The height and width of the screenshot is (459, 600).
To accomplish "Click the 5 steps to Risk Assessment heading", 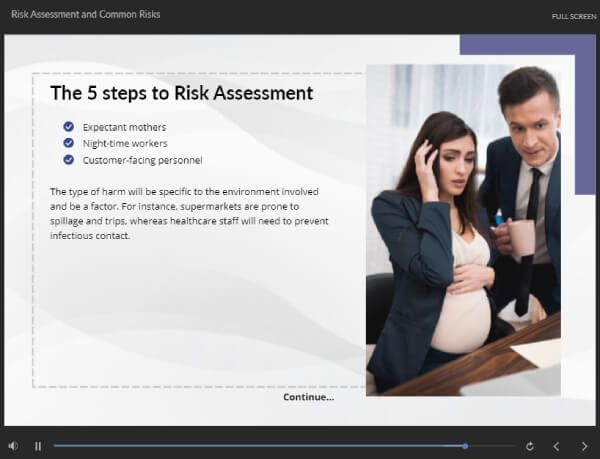I will (182, 93).
